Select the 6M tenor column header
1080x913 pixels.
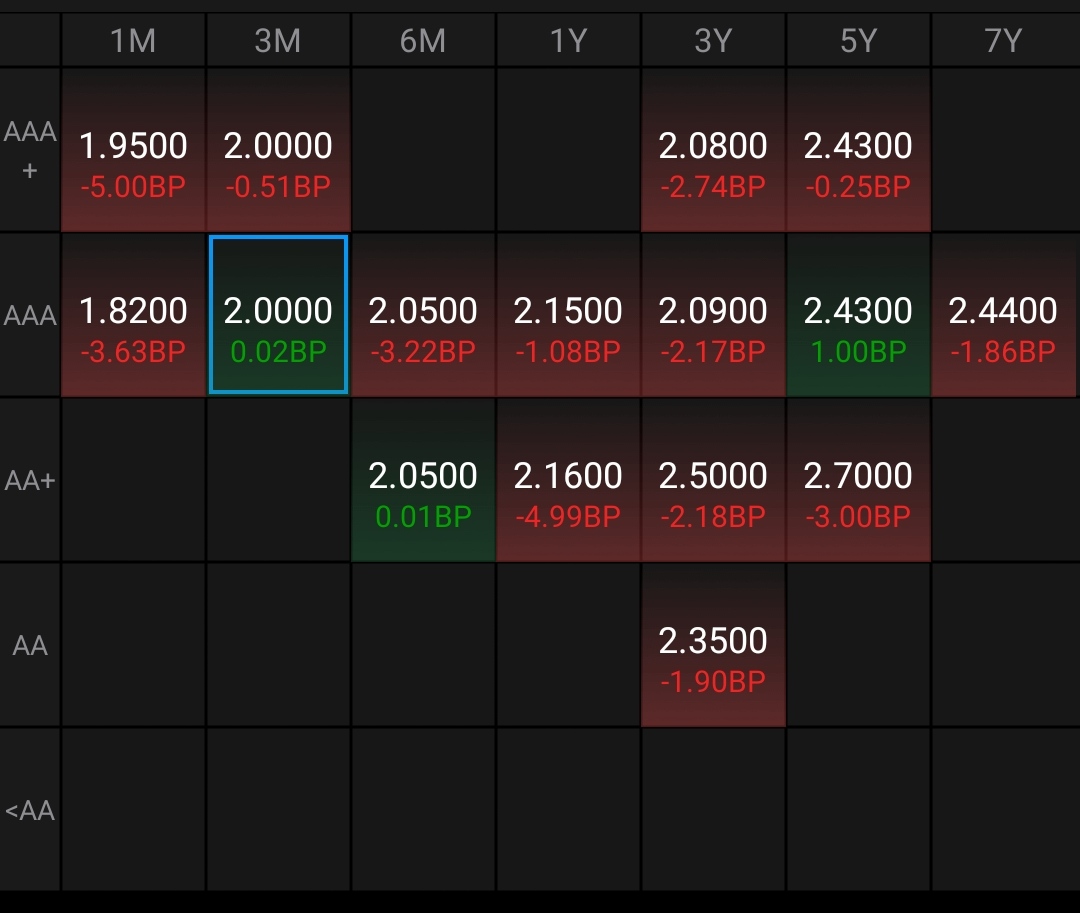(x=423, y=41)
